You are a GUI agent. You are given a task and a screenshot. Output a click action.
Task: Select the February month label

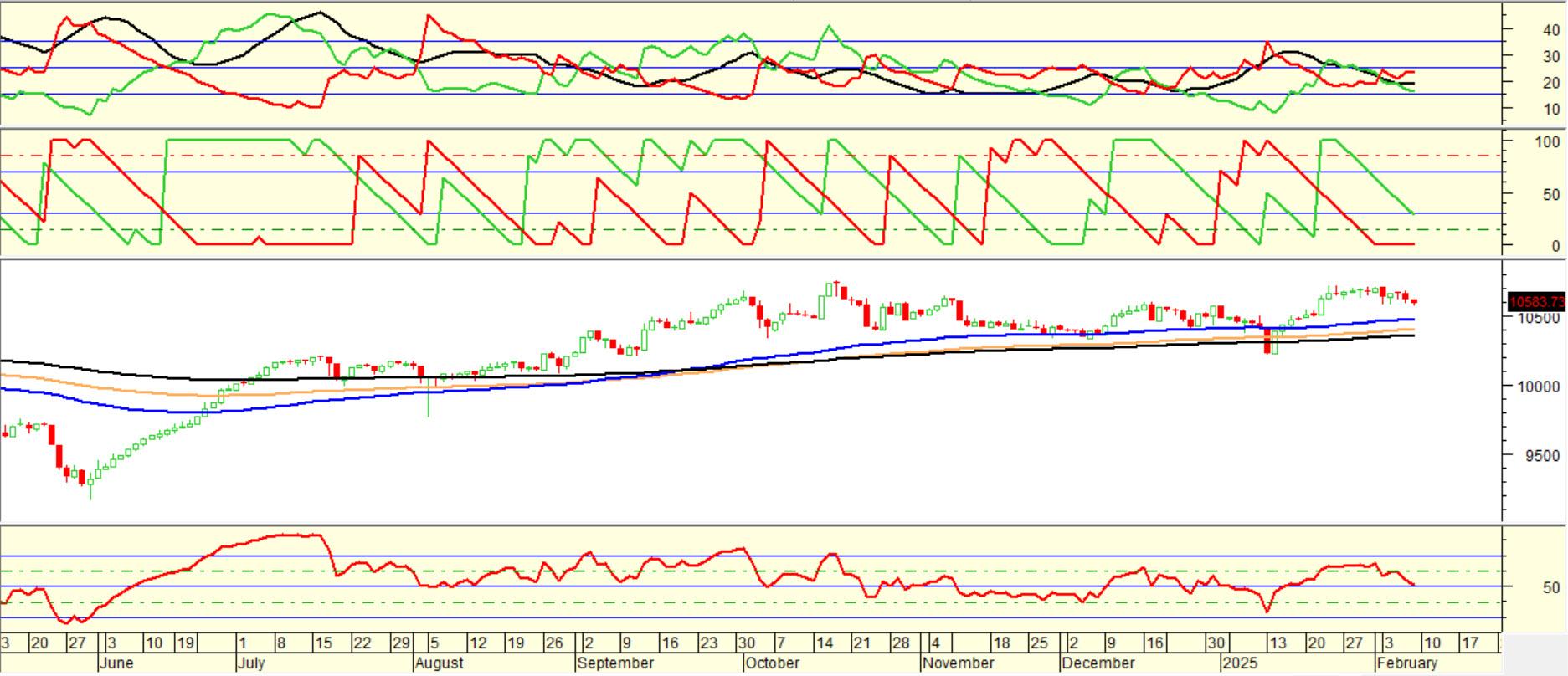click(1407, 663)
